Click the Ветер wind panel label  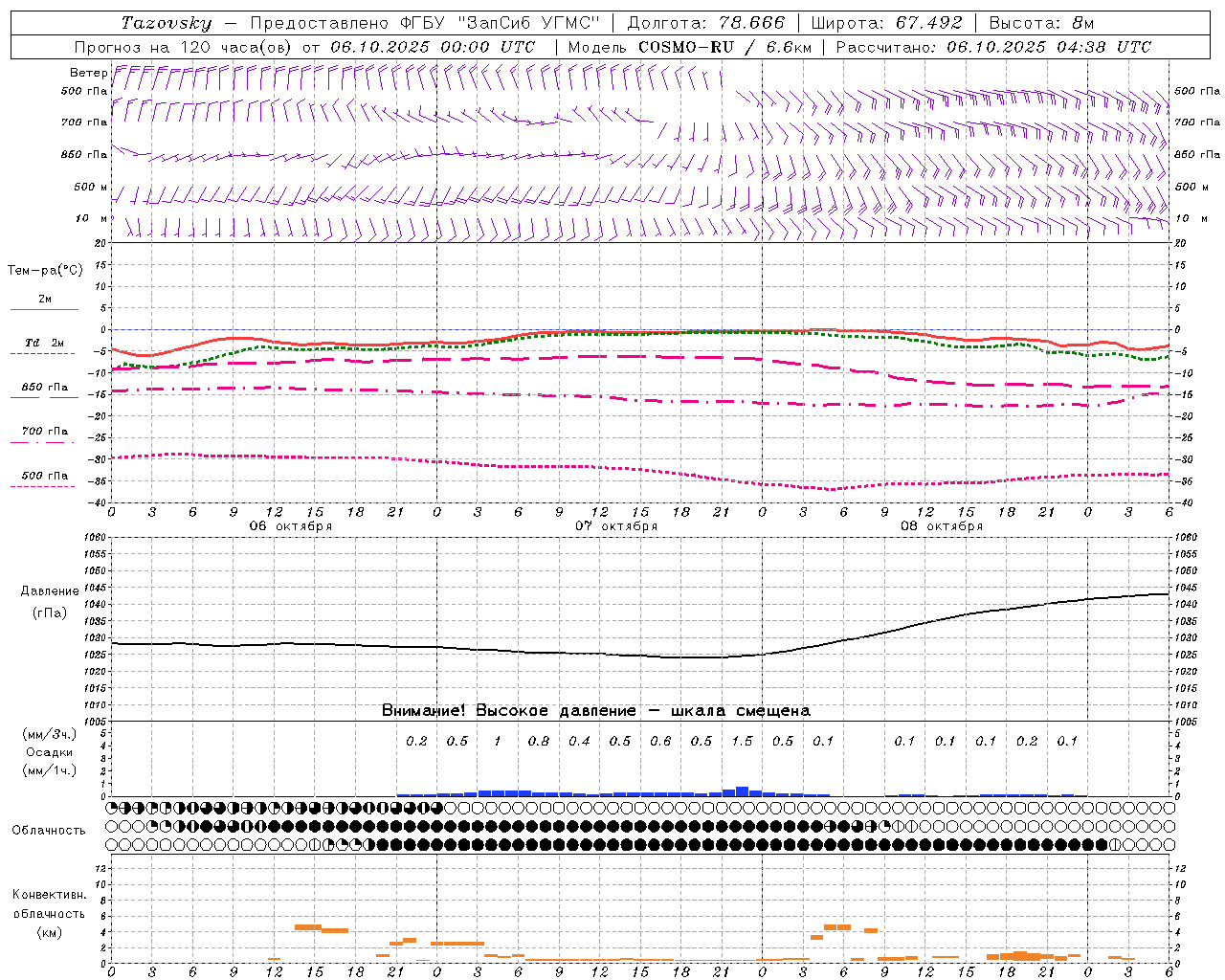88,73
